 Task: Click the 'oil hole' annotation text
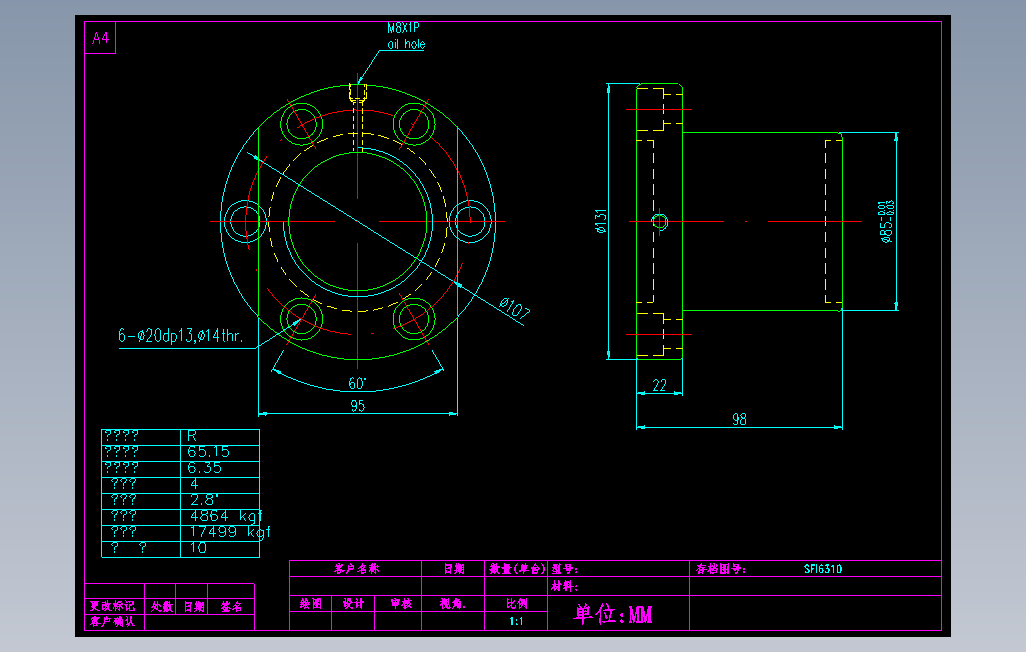tap(406, 44)
